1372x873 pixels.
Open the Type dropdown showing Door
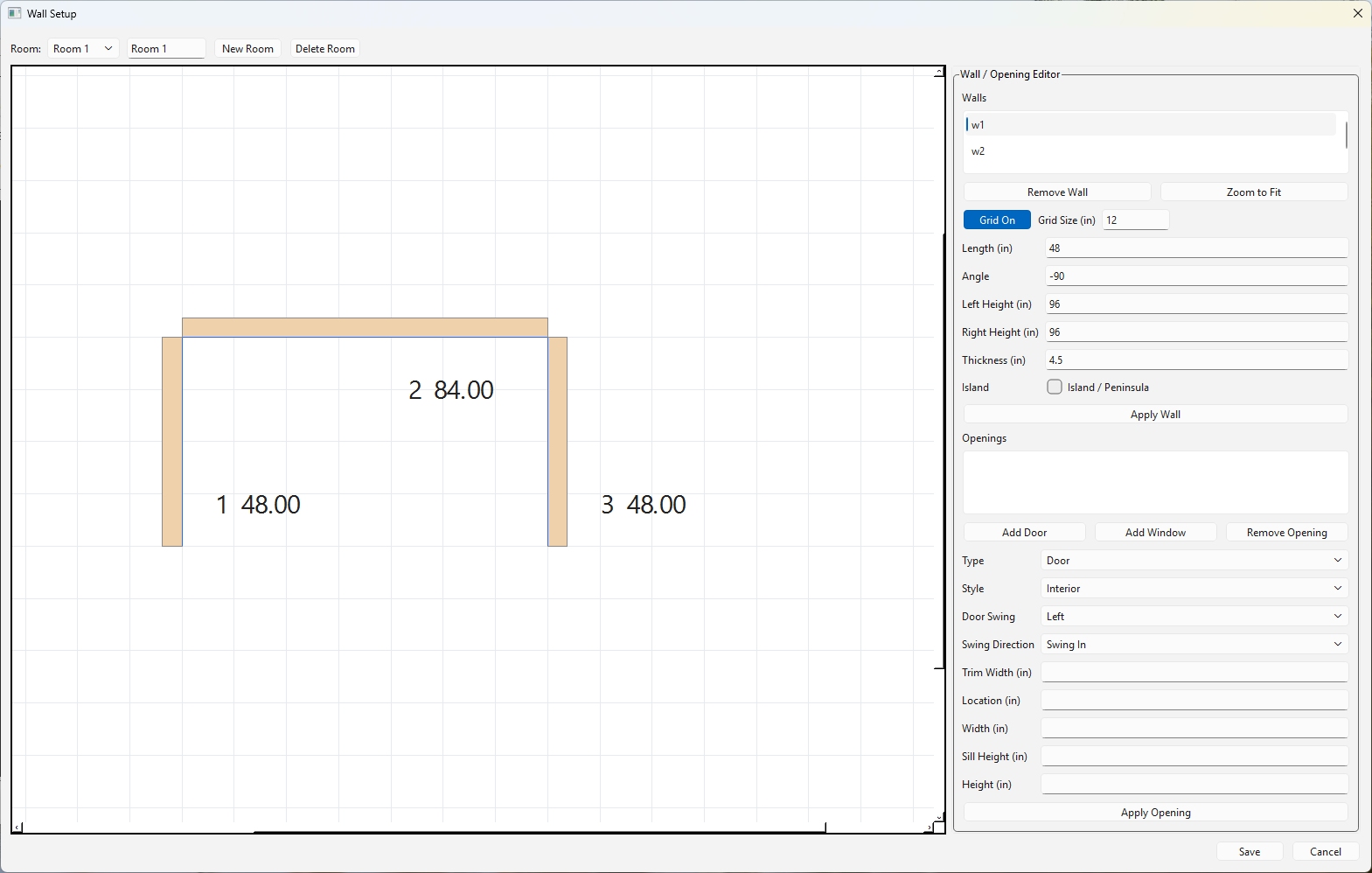point(1194,561)
